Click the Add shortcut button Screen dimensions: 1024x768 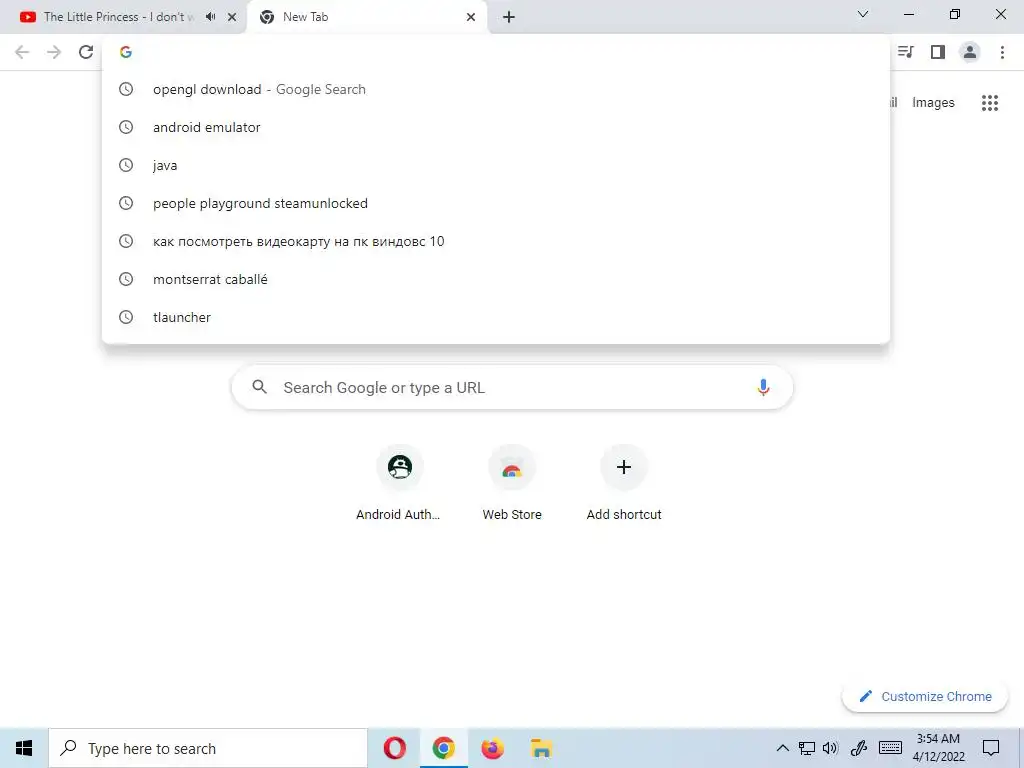tap(624, 484)
